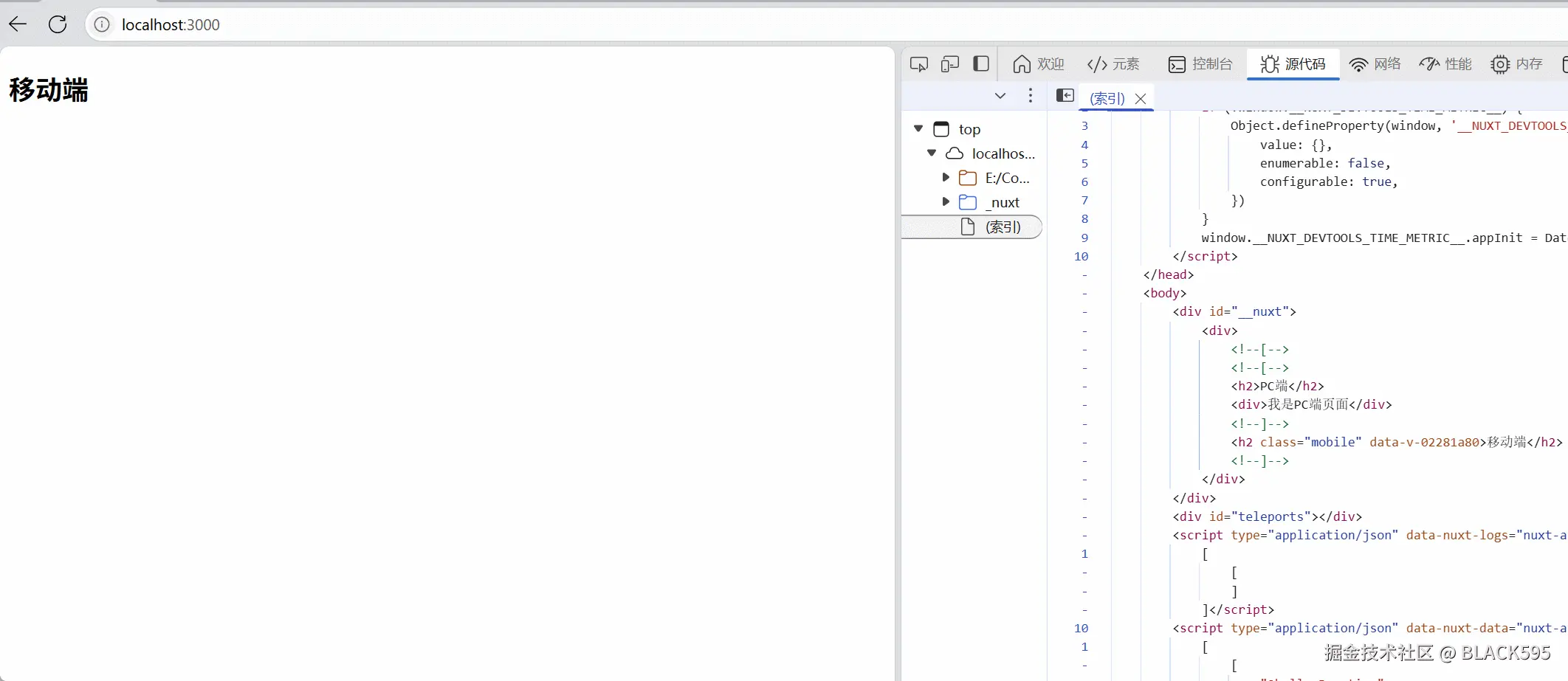Screen dimensions: 1568x681
Task: Click the div id="teleports" source line
Action: 1267,516
